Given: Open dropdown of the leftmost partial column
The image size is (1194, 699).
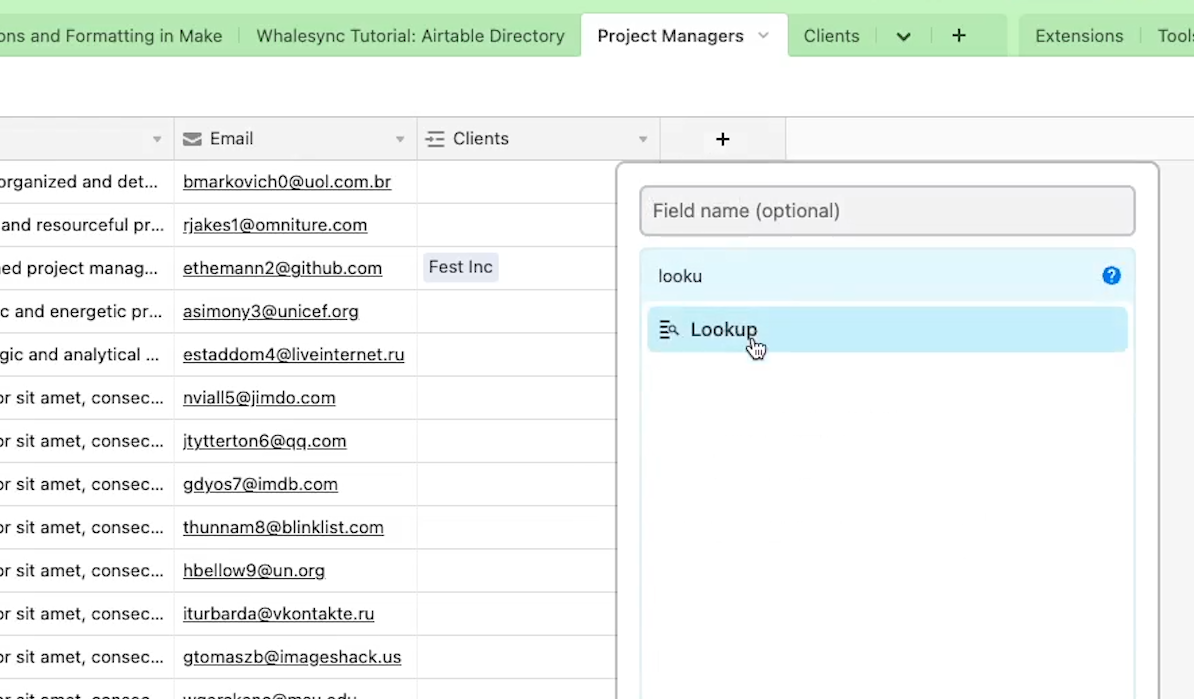Looking at the screenshot, I should click(157, 139).
